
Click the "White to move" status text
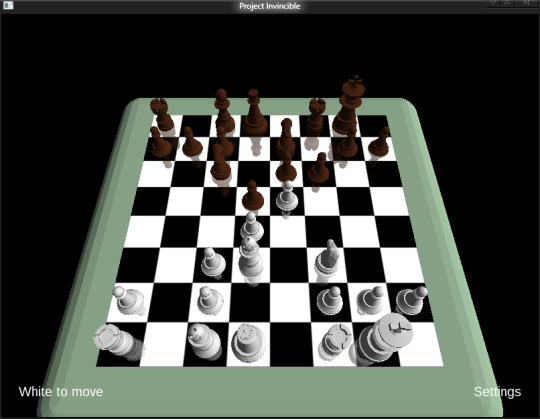tap(61, 392)
